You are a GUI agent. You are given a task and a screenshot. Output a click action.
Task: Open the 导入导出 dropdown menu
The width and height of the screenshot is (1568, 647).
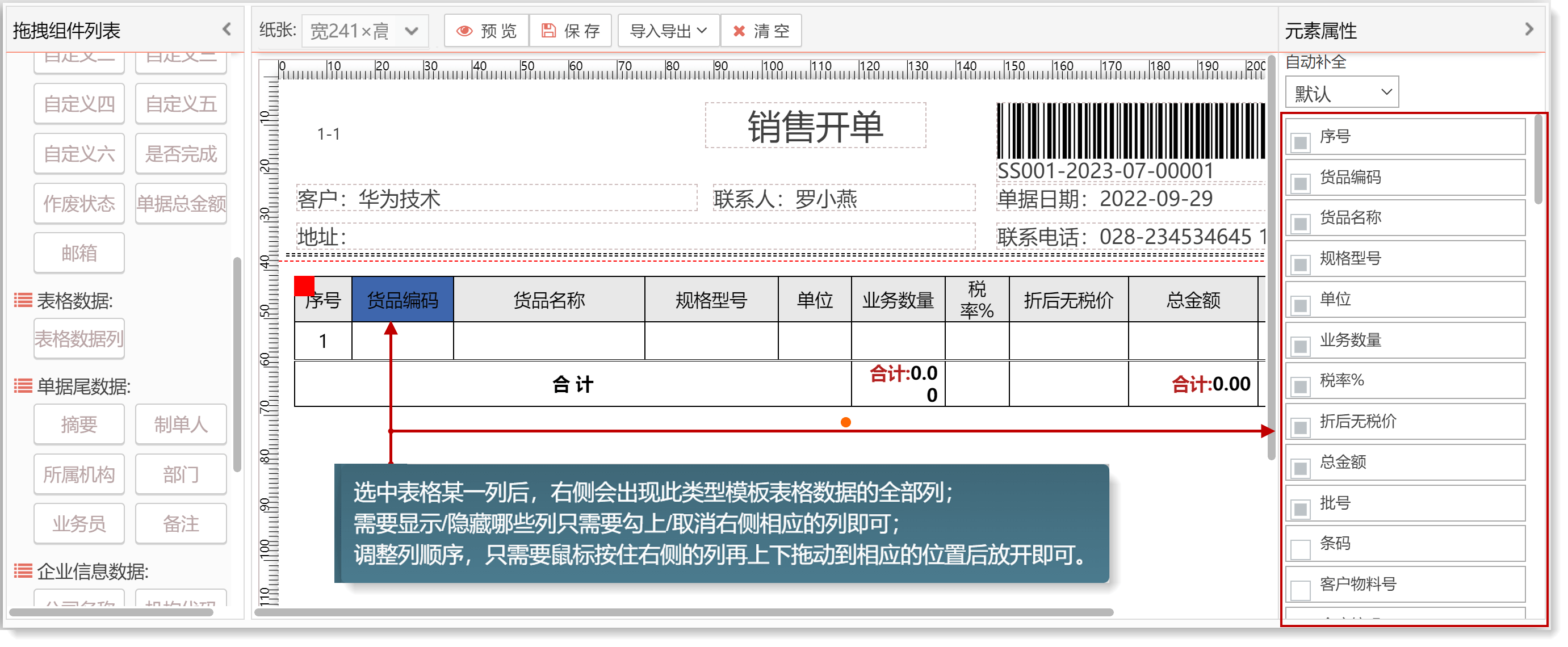[x=668, y=31]
